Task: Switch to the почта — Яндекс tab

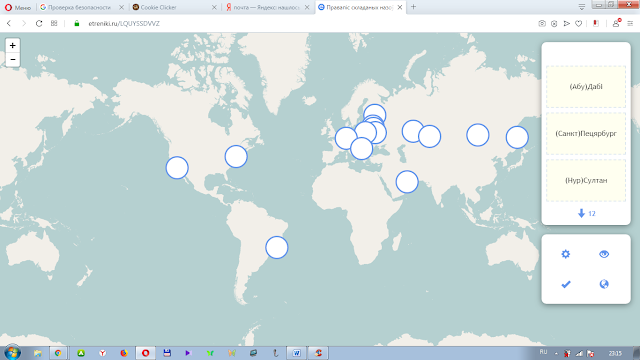Action: 267,7
